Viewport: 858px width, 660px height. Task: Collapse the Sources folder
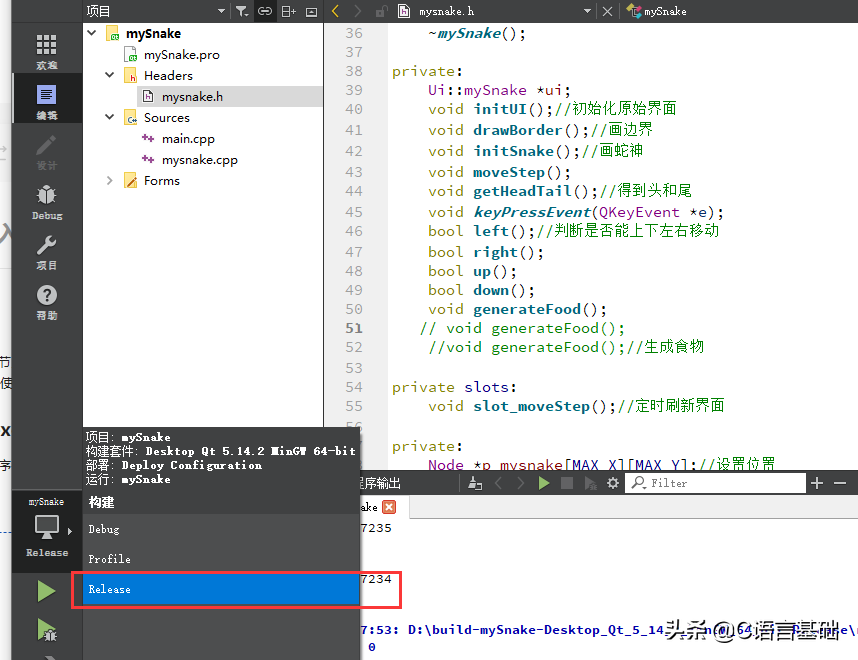(x=109, y=117)
